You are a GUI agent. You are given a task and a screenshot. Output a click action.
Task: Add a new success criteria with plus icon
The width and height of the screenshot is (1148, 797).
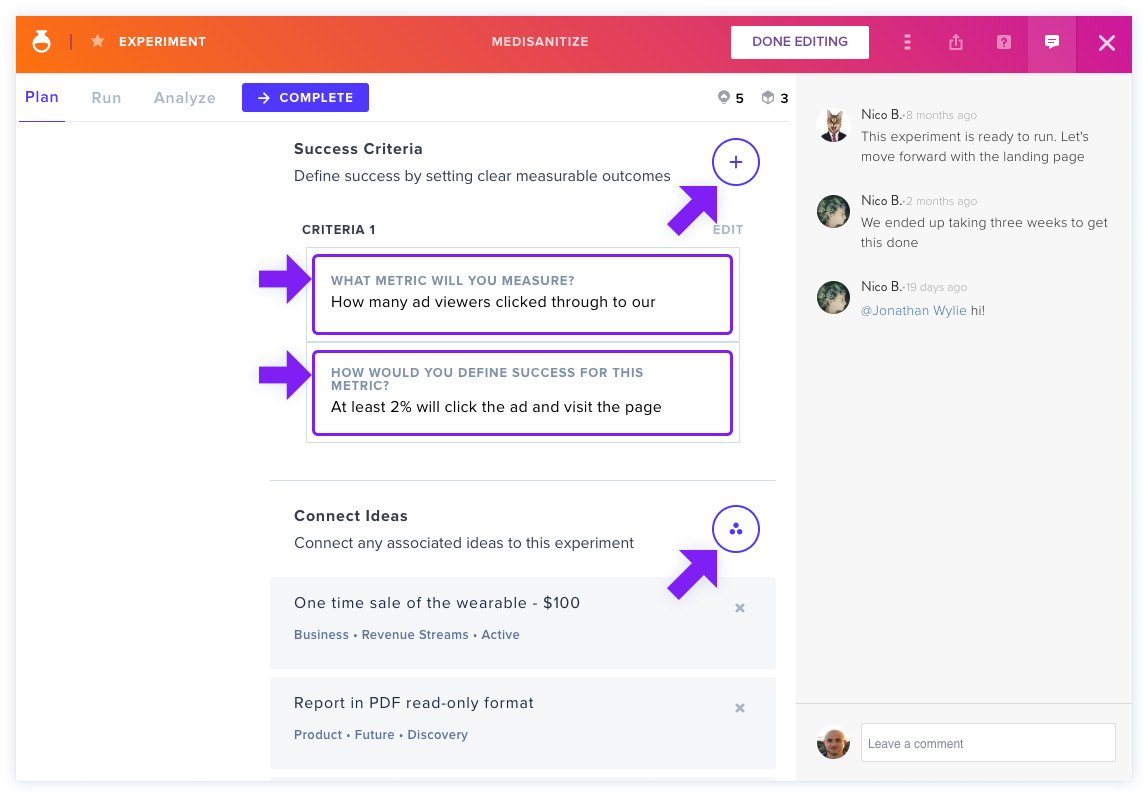click(736, 162)
